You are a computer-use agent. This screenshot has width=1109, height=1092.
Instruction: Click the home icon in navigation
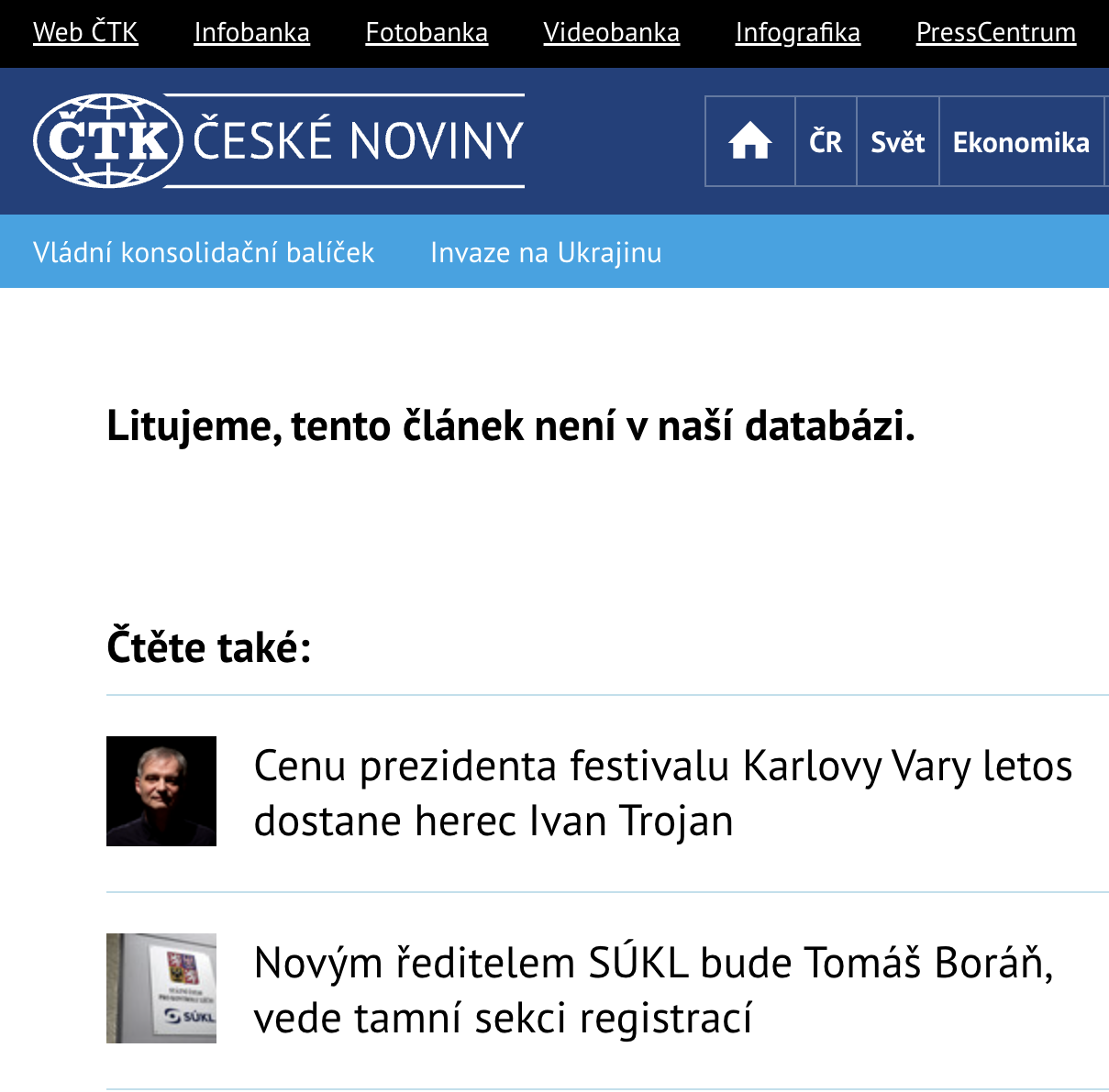coord(749,142)
